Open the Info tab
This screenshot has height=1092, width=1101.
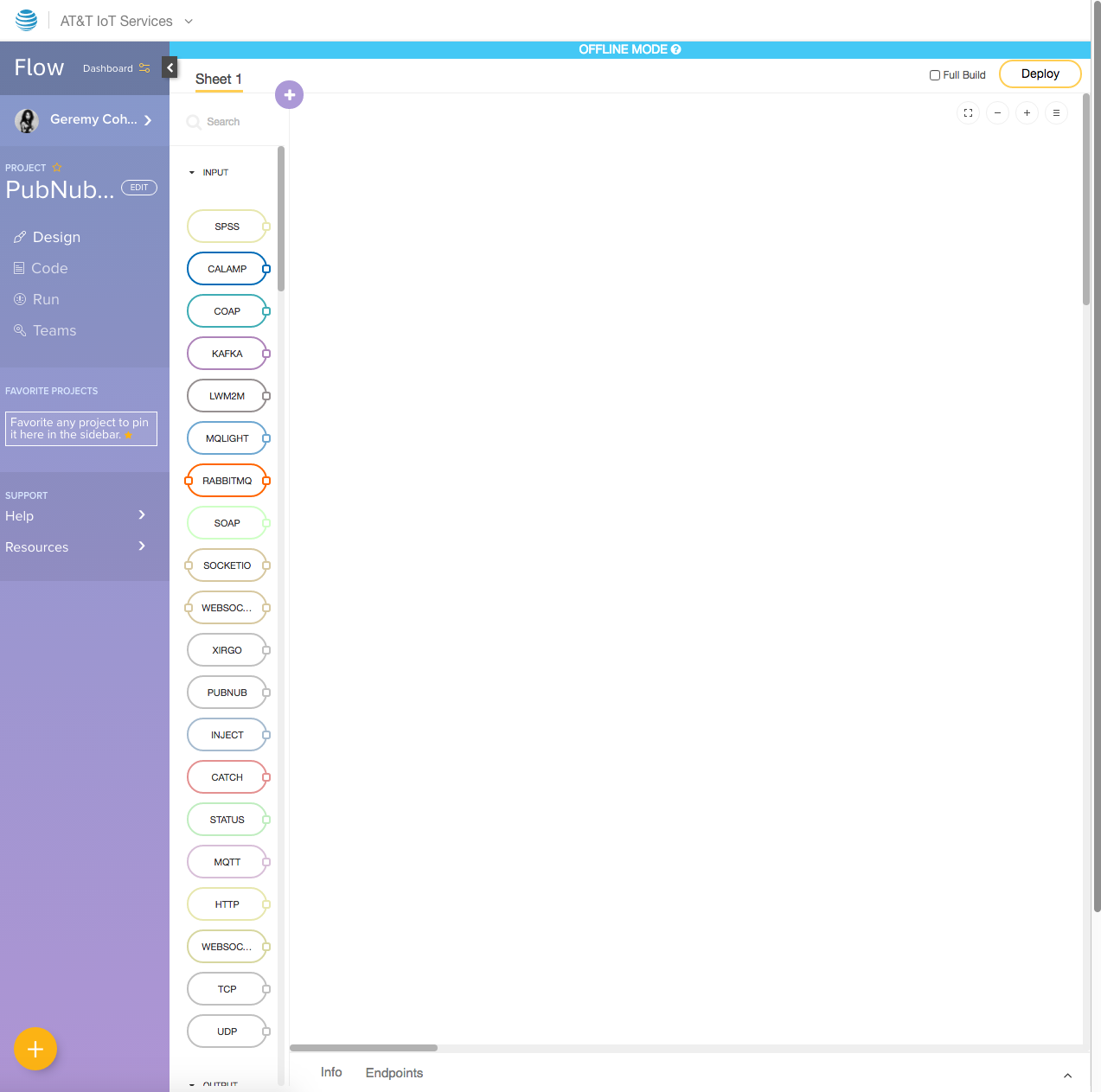point(331,1072)
